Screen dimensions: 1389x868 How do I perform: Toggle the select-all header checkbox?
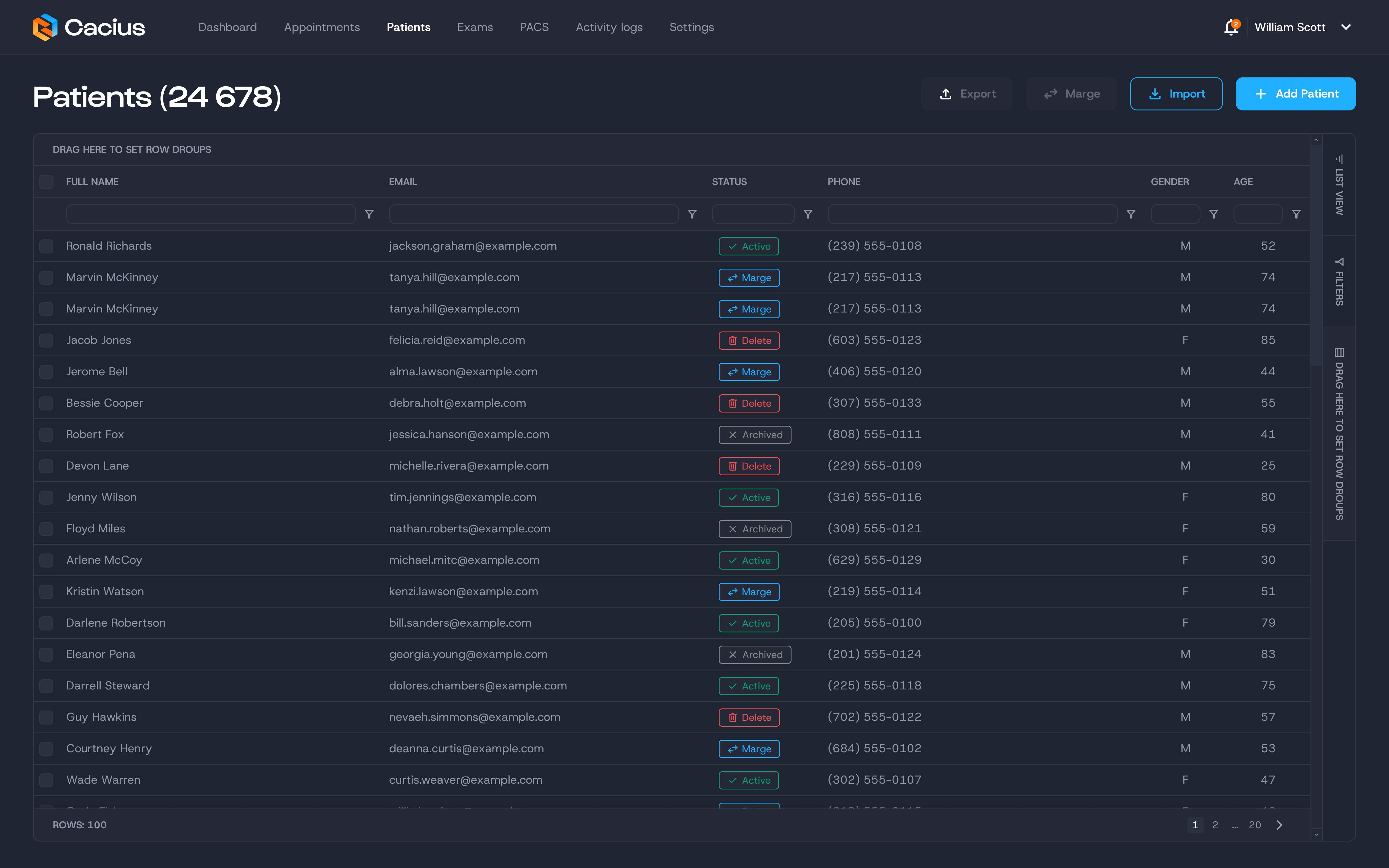[47, 182]
